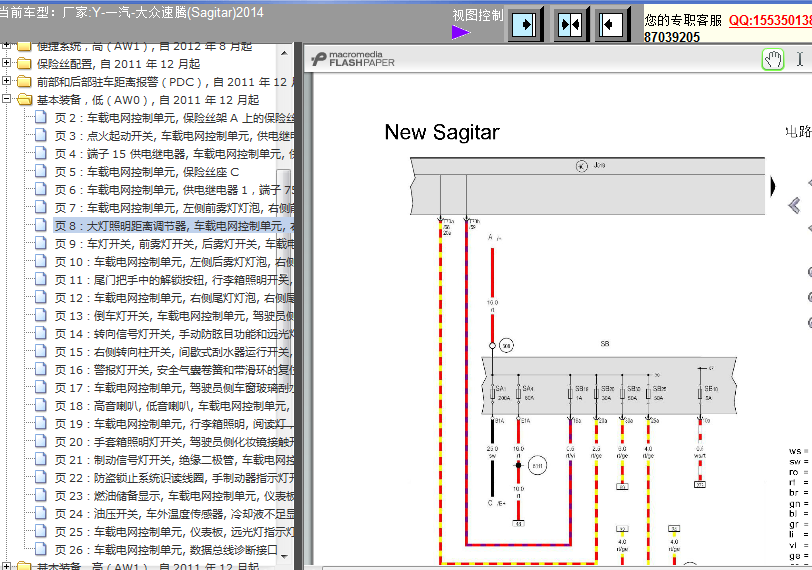Open 页 4: 端子 15 供电继电器
The width and height of the screenshot is (812, 570).
pos(174,154)
